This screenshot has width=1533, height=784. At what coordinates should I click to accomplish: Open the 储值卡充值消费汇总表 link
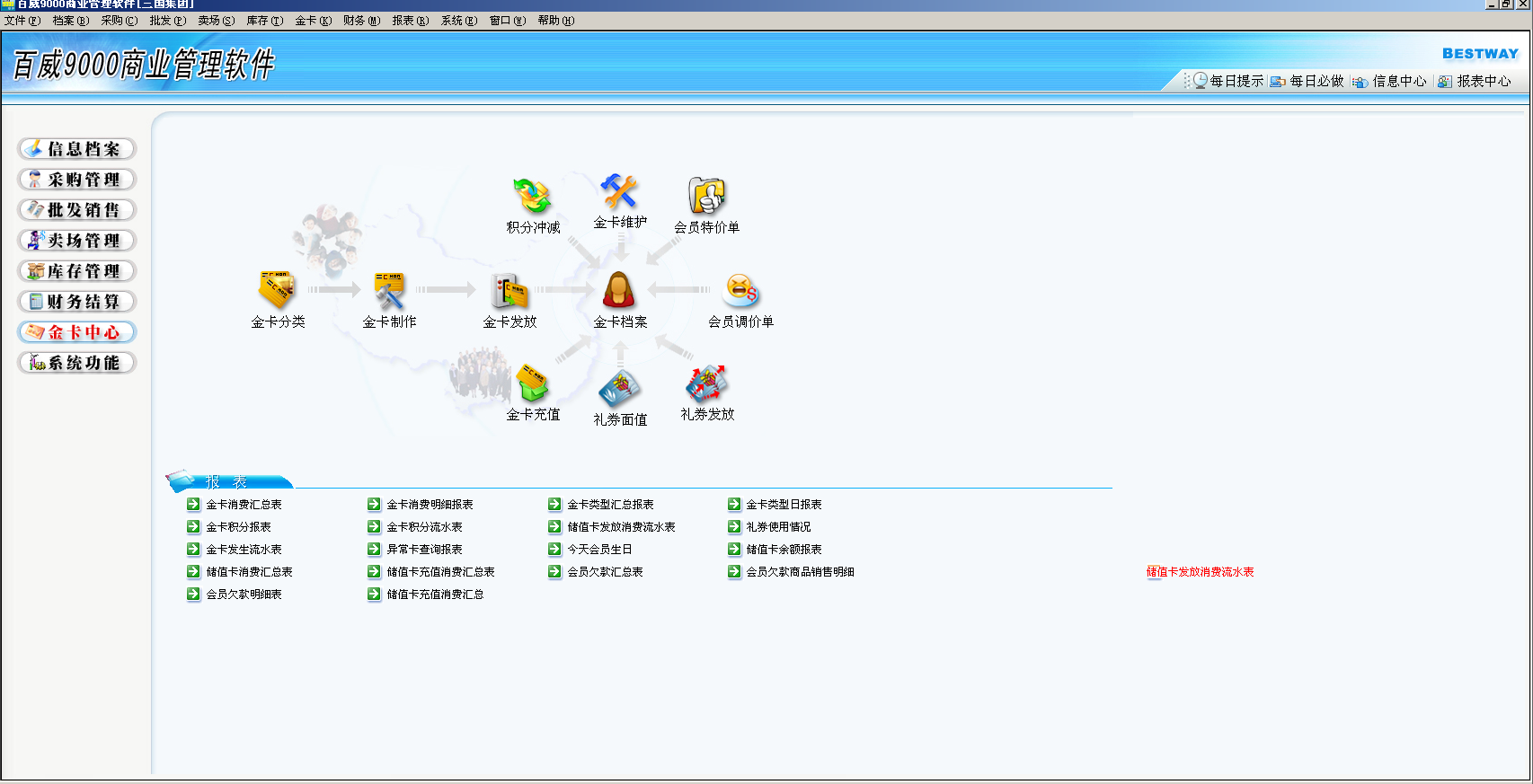coord(440,572)
